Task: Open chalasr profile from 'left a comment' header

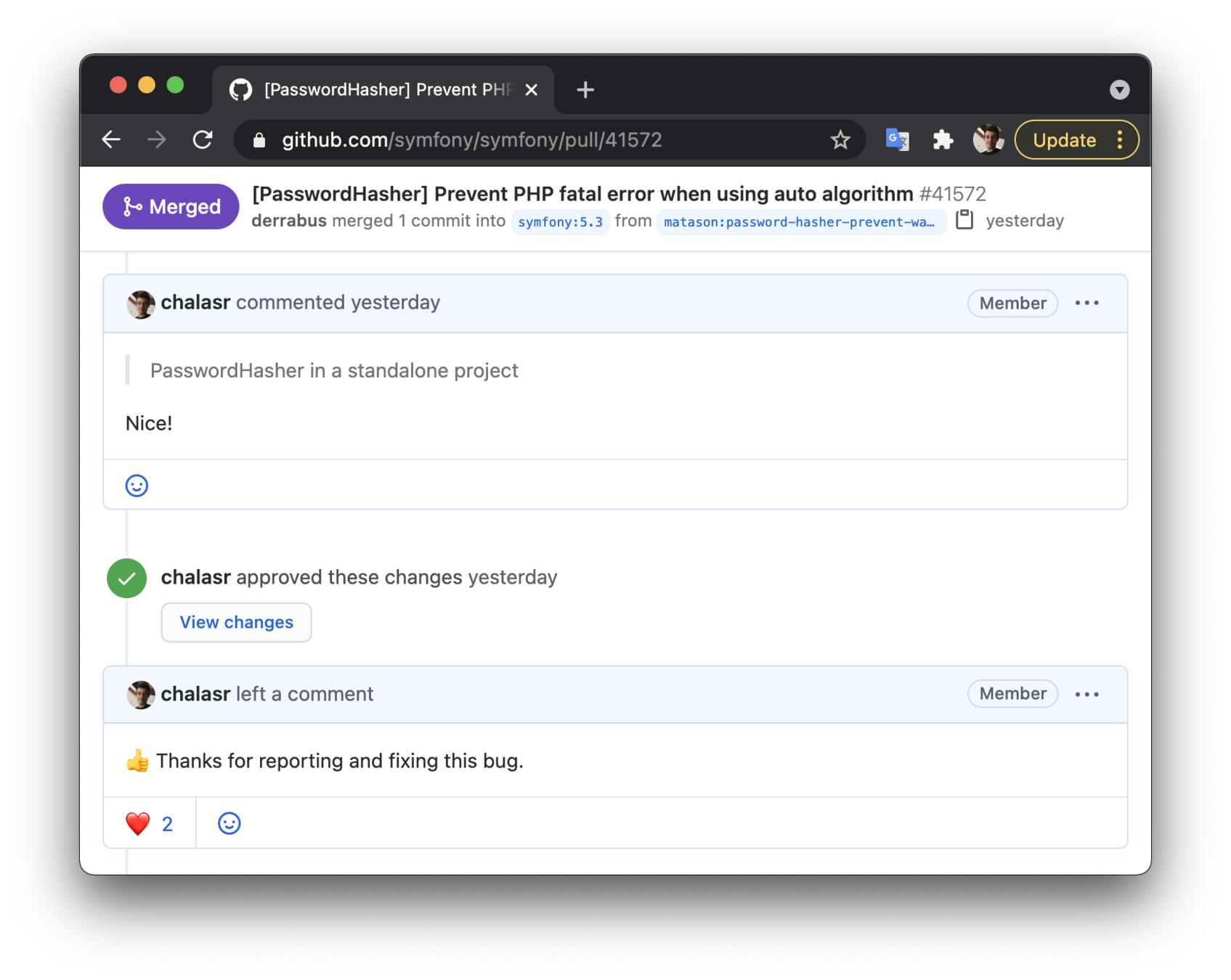Action: [195, 694]
